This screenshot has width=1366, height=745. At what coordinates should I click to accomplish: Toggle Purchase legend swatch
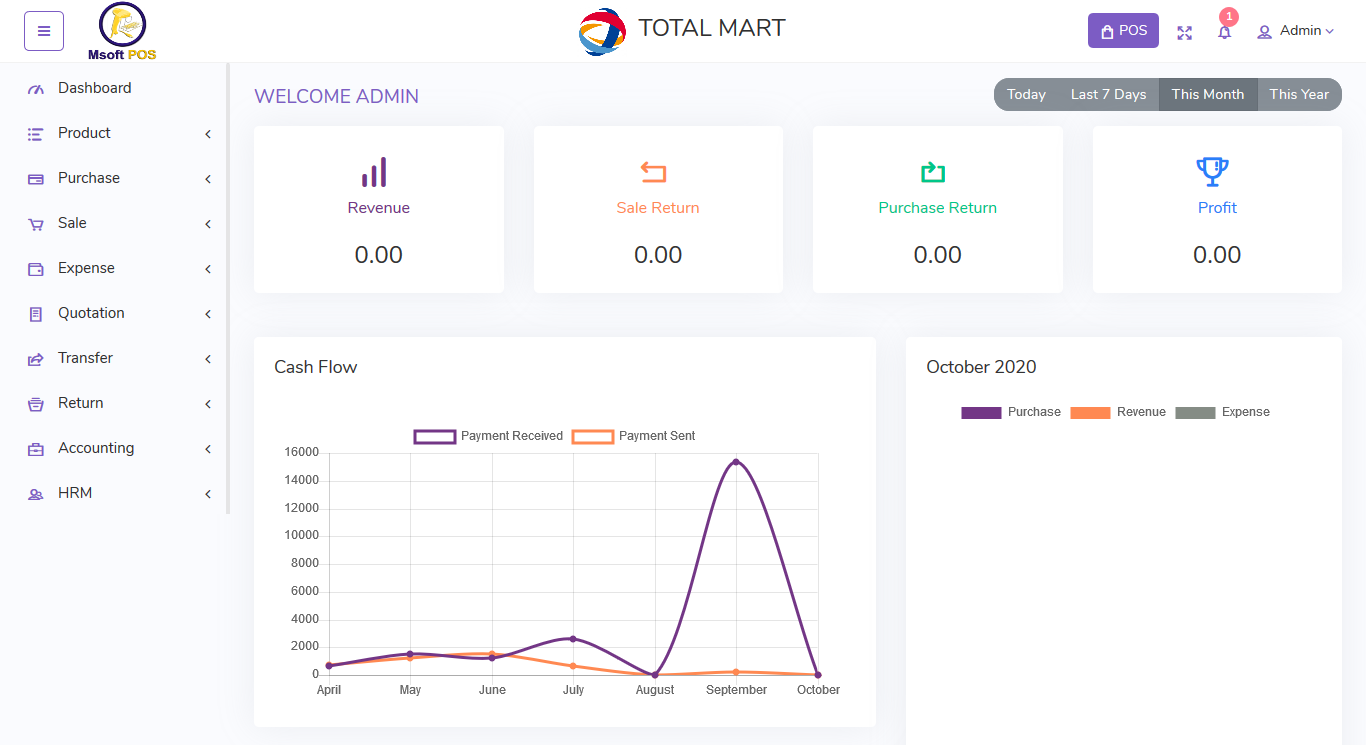pos(981,413)
